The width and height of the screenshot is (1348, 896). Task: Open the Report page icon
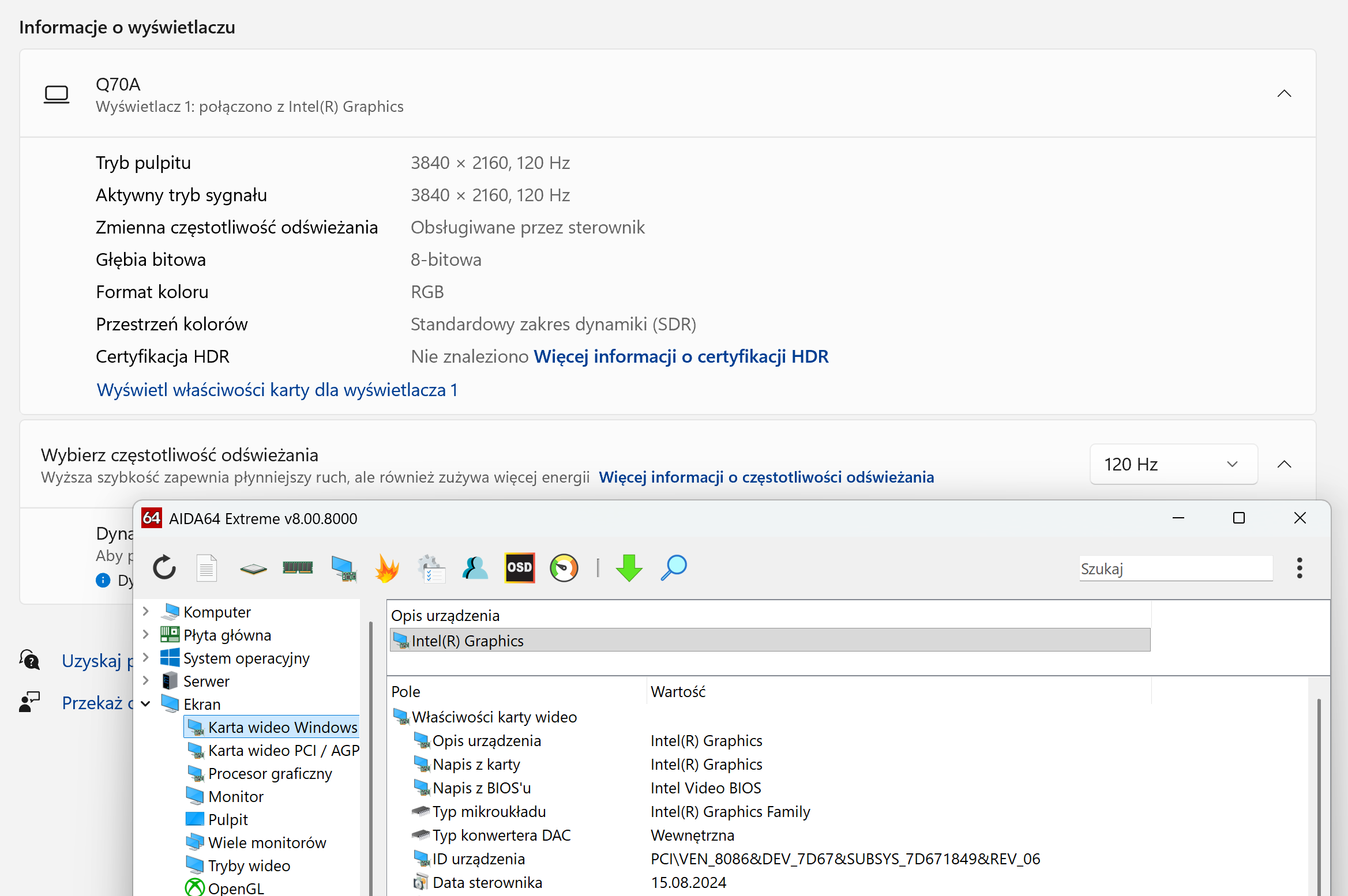click(x=206, y=568)
